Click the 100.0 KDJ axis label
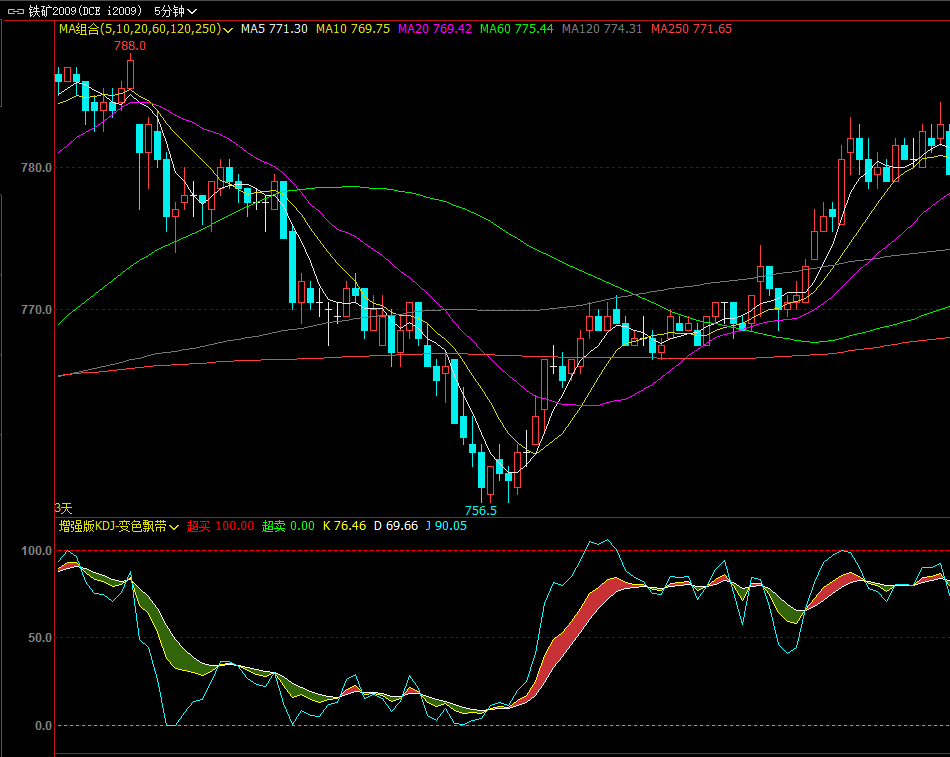Screen dimensions: 950x757 (36, 551)
